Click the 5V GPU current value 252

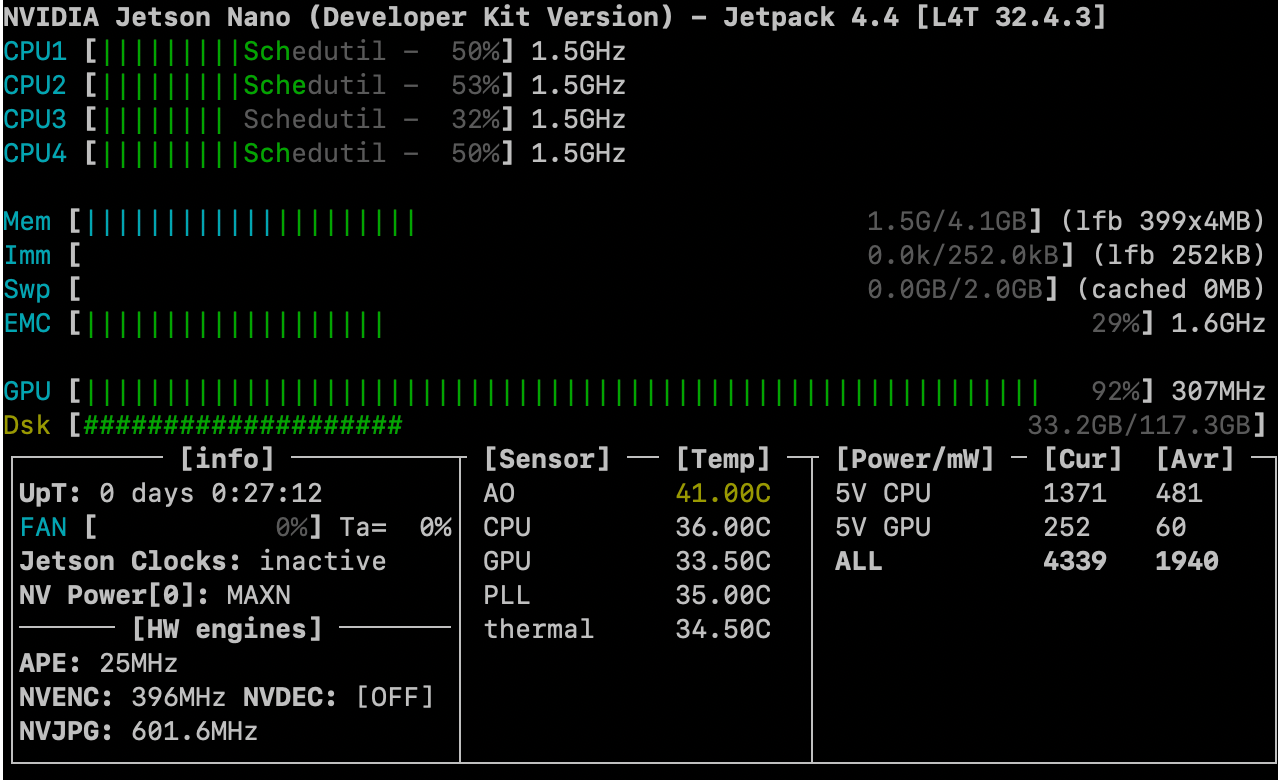1067,527
